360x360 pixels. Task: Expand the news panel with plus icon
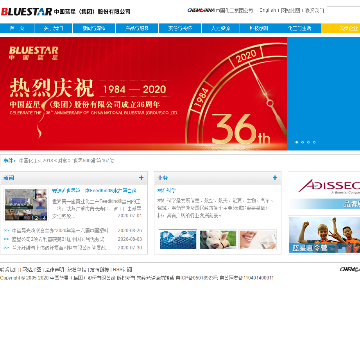pyautogui.click(x=141, y=178)
